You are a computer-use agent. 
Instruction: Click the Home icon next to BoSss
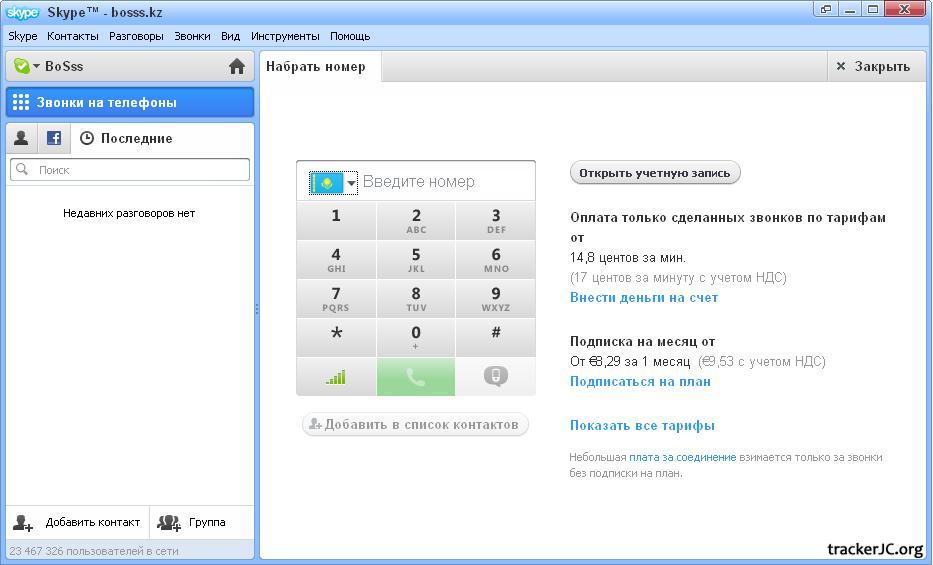(237, 67)
